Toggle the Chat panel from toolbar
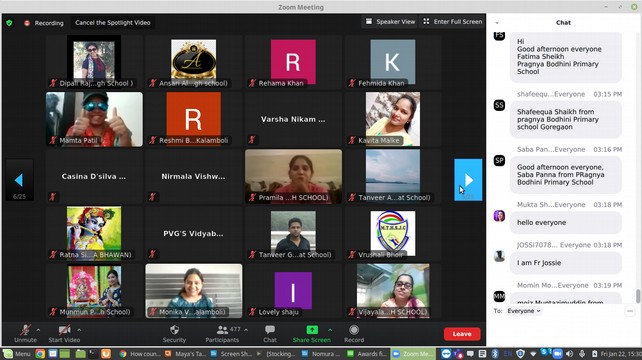Viewport: 642px width, 360px height. point(270,333)
